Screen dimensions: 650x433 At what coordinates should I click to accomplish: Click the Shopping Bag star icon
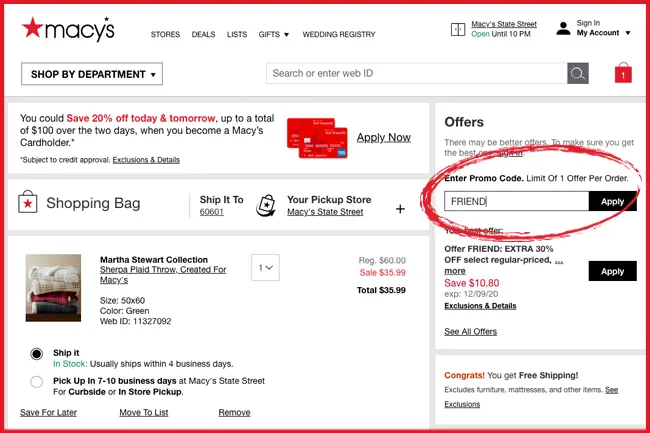[x=28, y=203]
